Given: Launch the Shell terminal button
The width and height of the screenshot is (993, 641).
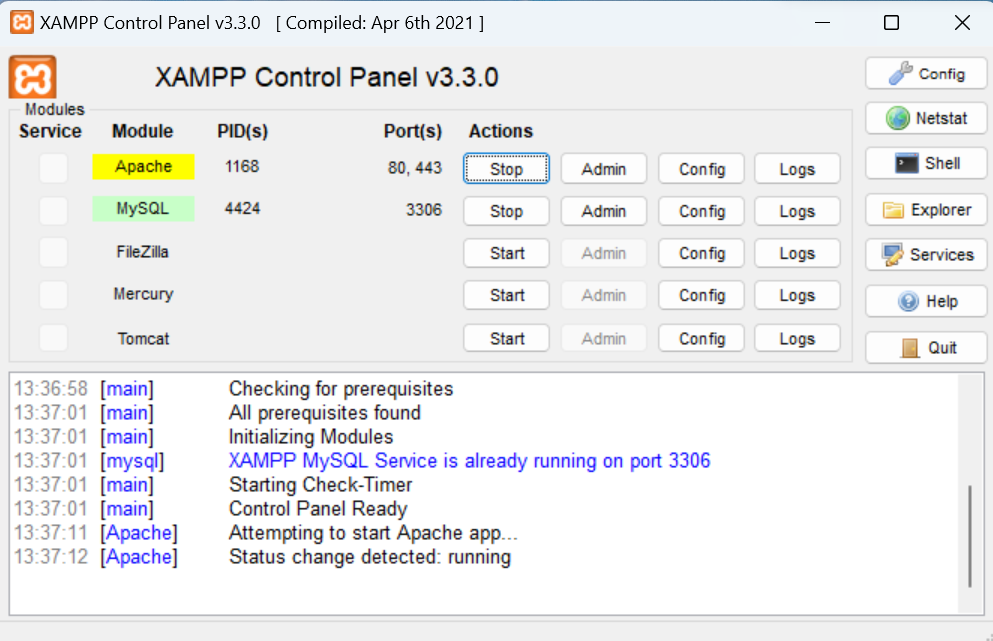Looking at the screenshot, I should (x=926, y=163).
